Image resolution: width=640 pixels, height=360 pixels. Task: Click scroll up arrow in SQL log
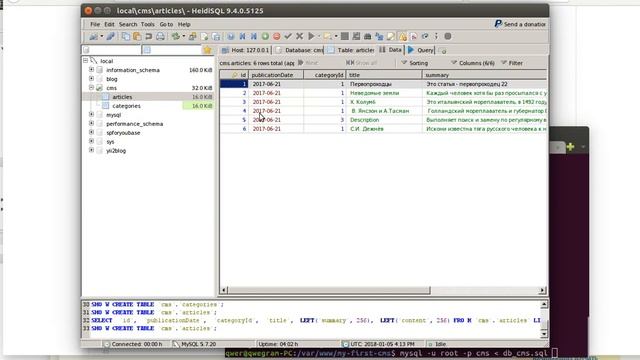(x=544, y=304)
